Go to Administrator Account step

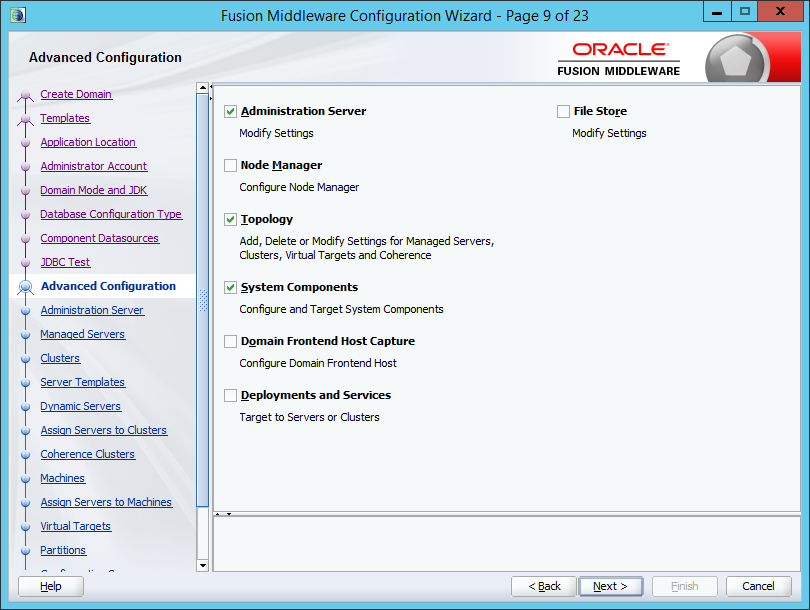tap(94, 166)
